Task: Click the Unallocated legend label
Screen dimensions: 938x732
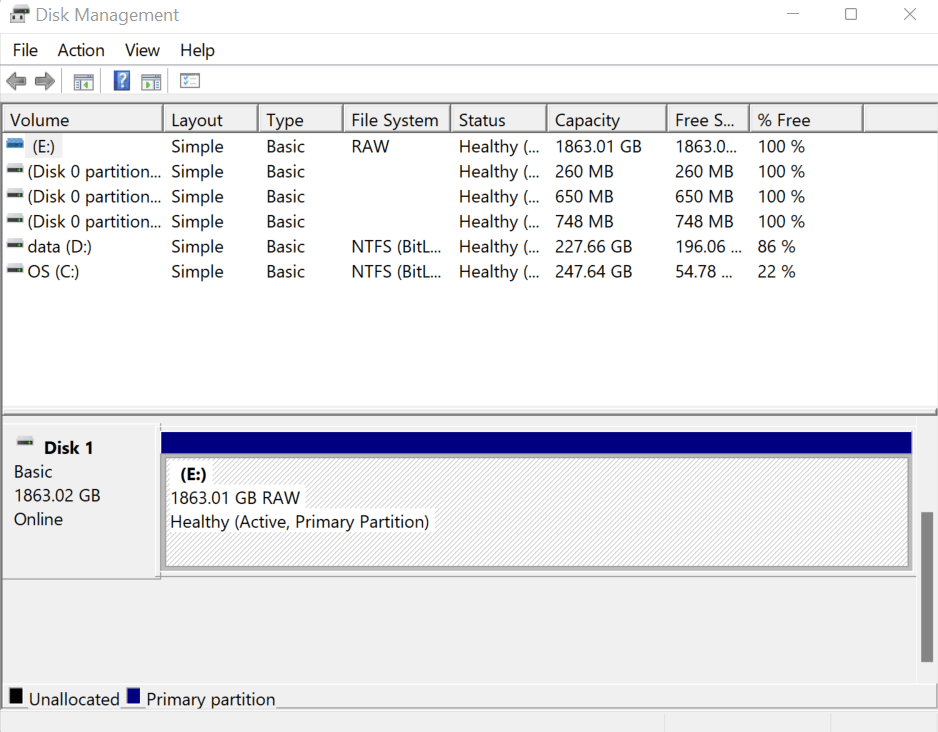Action: (x=74, y=699)
